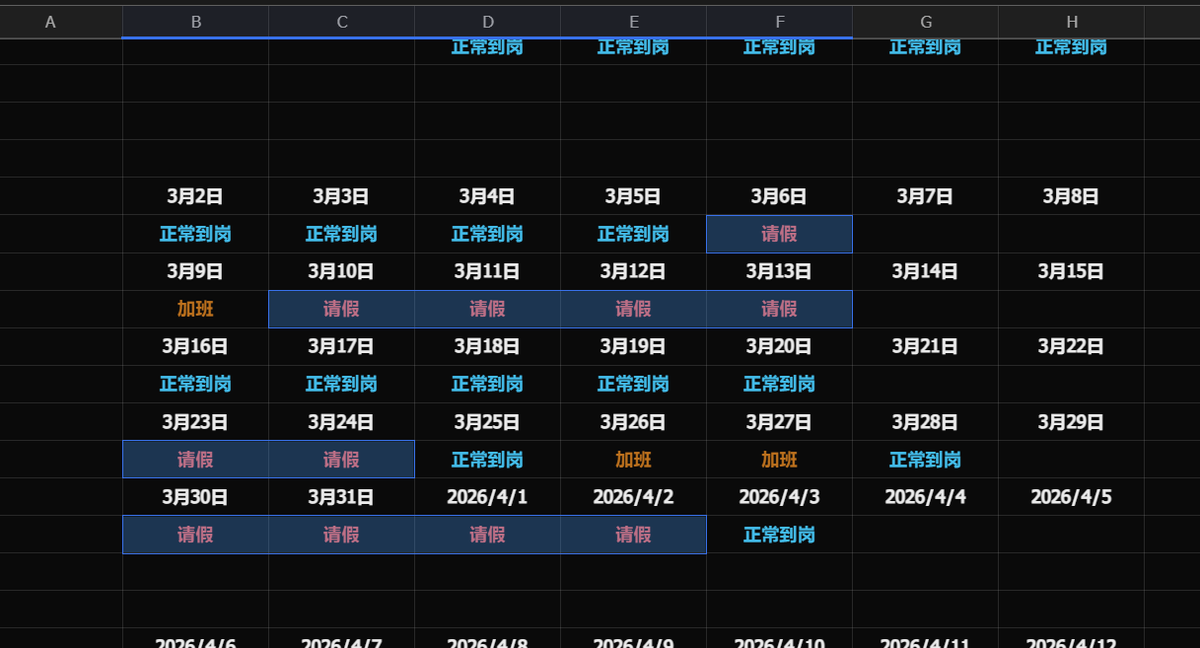Image resolution: width=1200 pixels, height=648 pixels.
Task: Click the 3月20日 date cell
Action: 780,347
